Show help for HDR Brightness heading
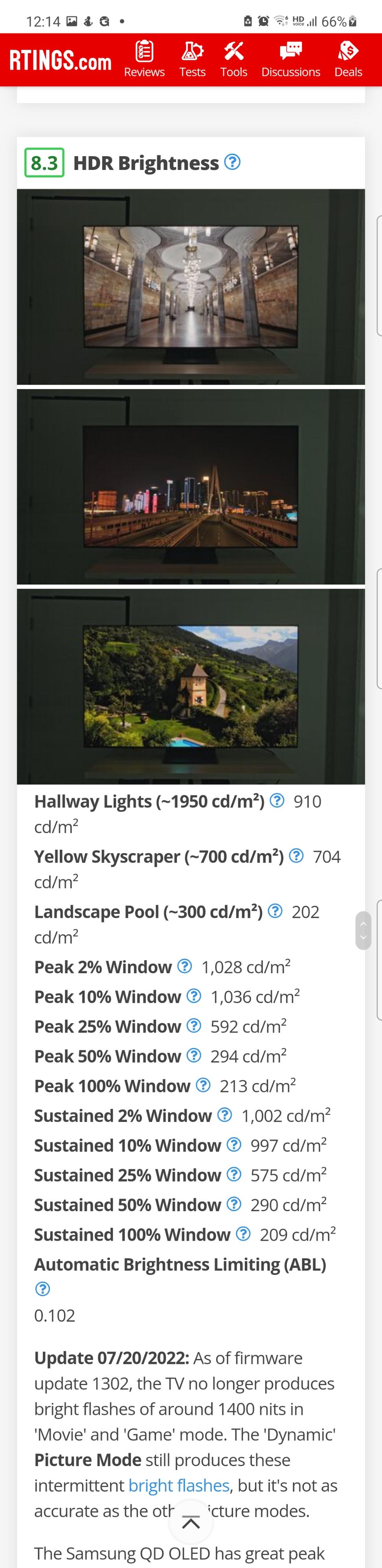 [x=232, y=162]
